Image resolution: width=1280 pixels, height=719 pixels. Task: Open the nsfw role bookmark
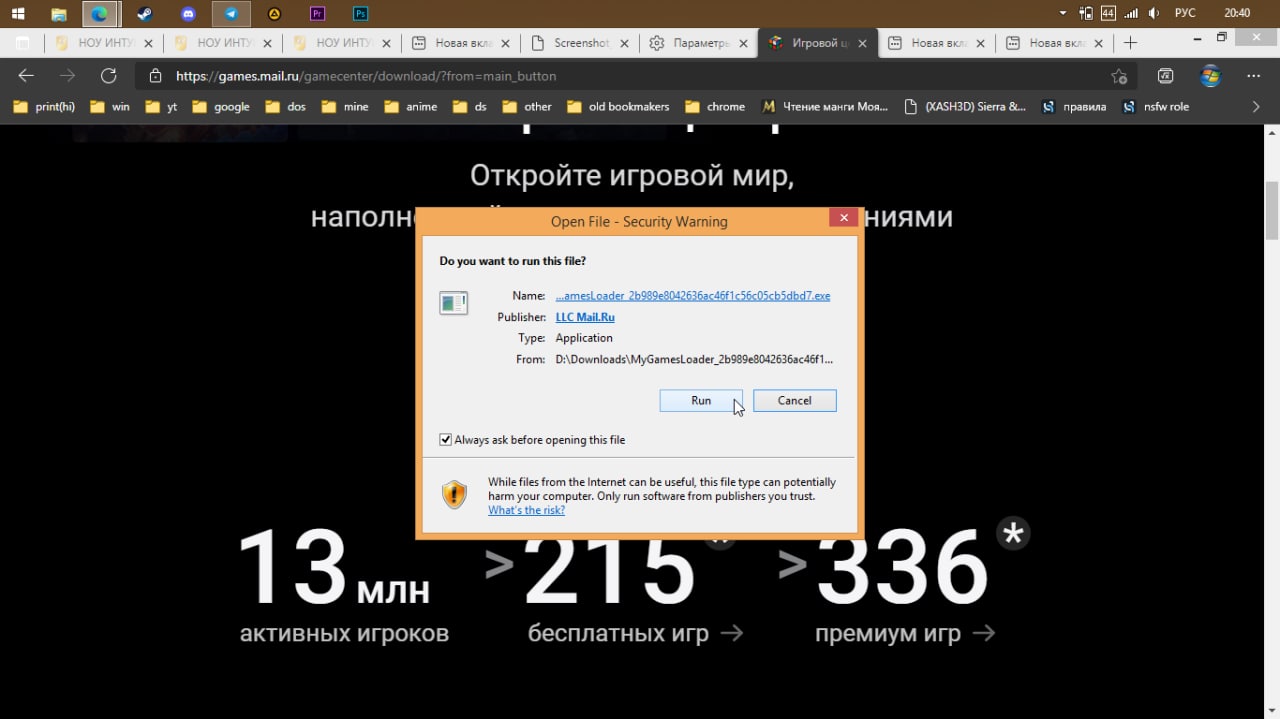pyautogui.click(x=1156, y=107)
